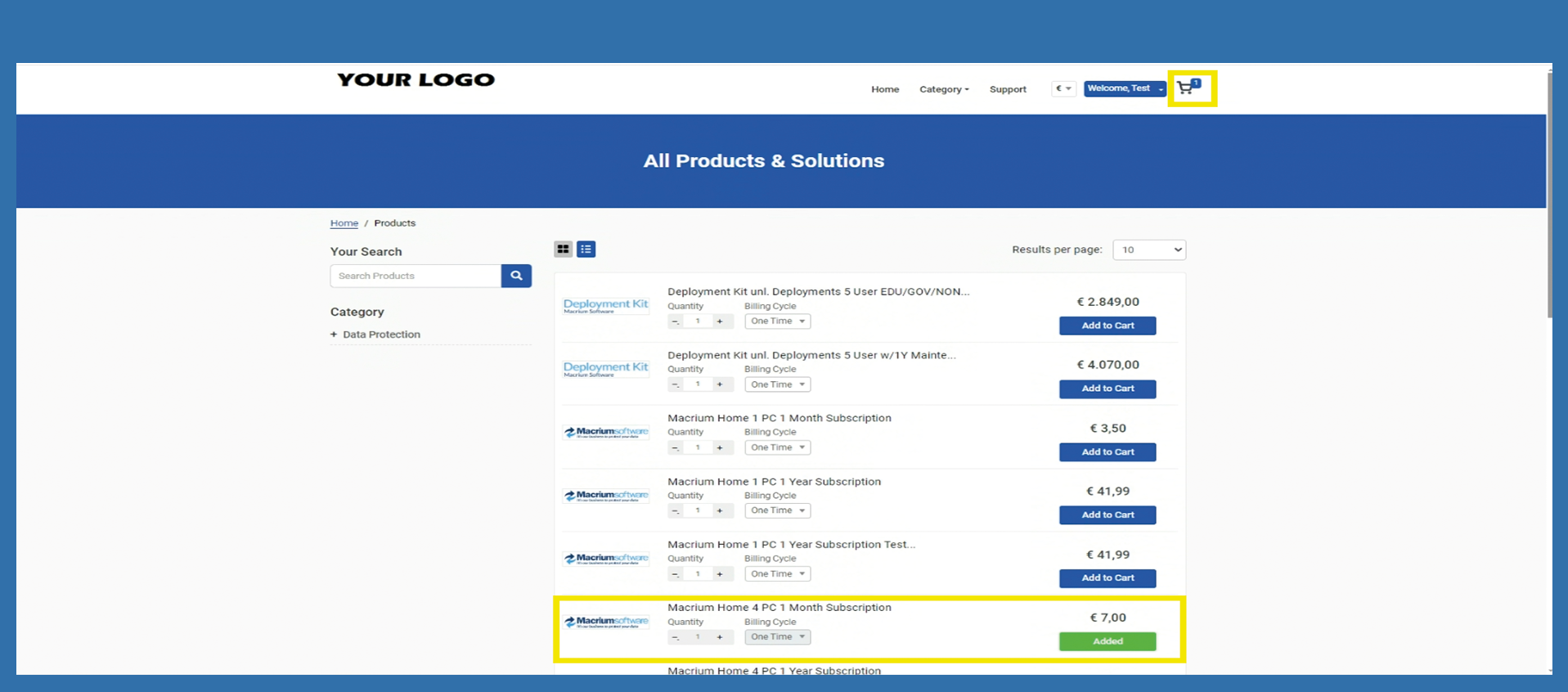Click Macrium logo of 1 PC 1 Year Subscription
1568x692 pixels.
point(606,496)
